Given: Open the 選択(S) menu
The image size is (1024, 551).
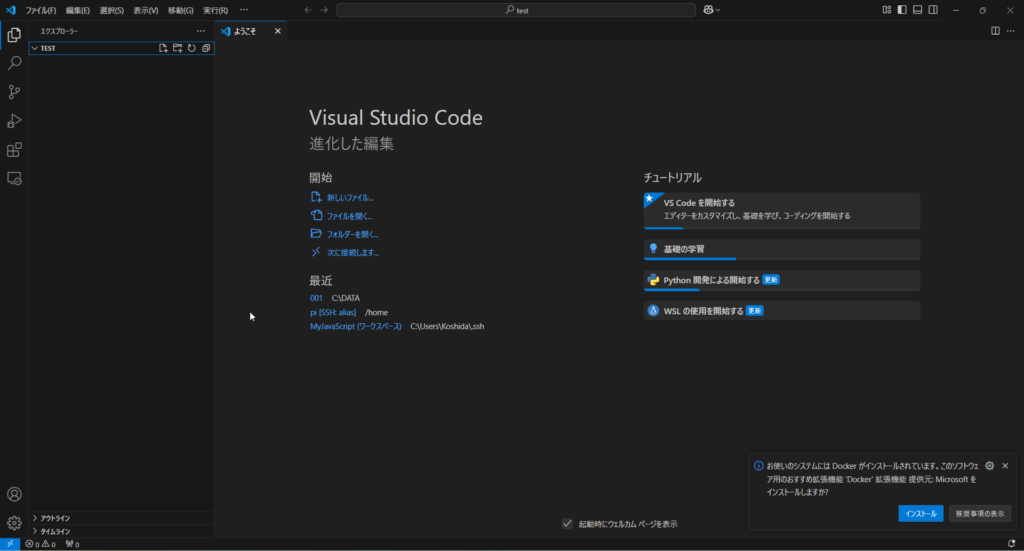Looking at the screenshot, I should pyautogui.click(x=112, y=10).
